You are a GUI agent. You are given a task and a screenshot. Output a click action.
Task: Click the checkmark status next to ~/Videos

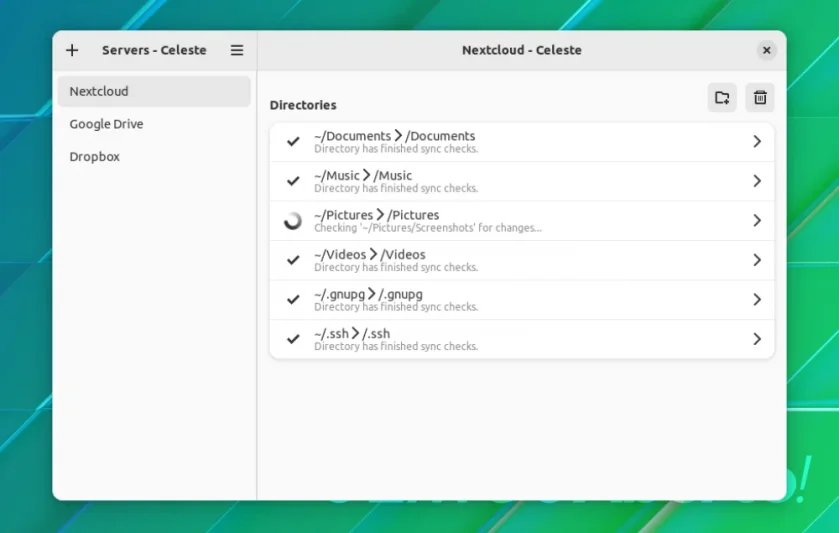[292, 260]
